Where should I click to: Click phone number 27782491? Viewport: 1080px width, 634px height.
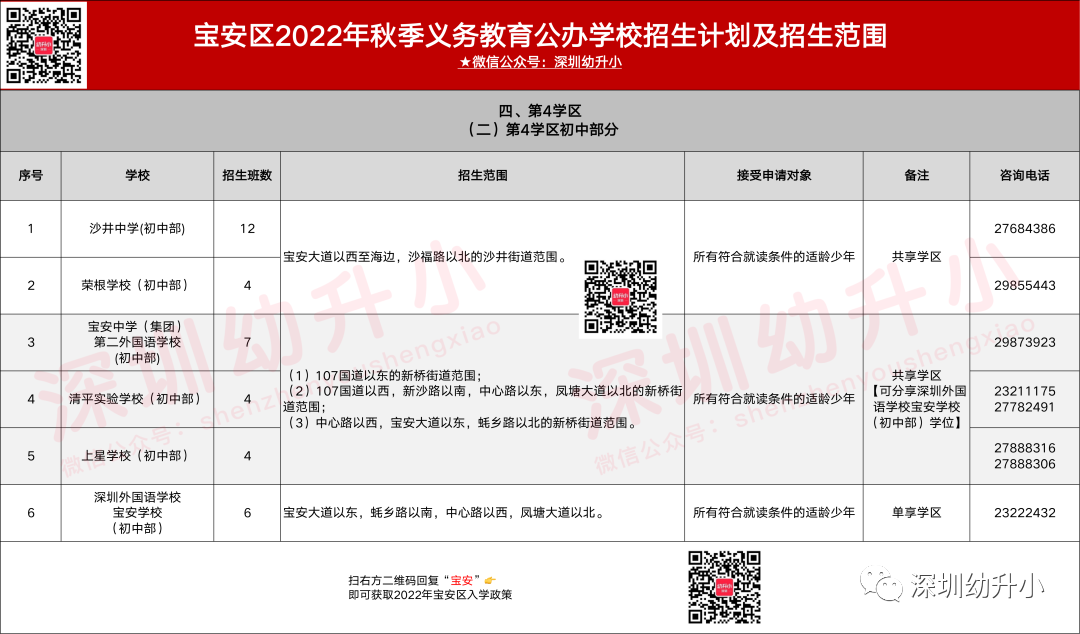tap(1024, 407)
